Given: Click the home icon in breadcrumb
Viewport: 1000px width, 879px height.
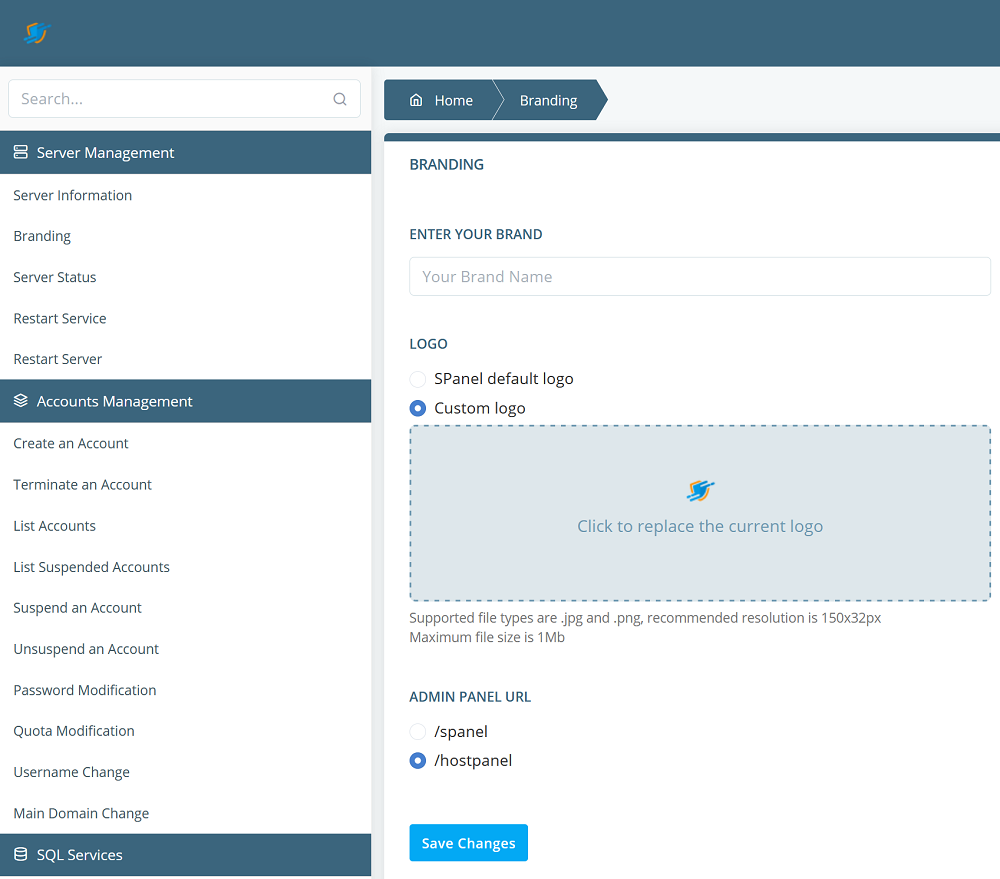Looking at the screenshot, I should coord(416,100).
